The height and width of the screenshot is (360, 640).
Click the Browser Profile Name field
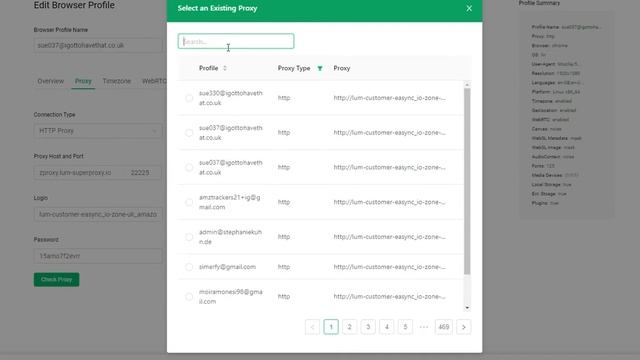(x=98, y=45)
